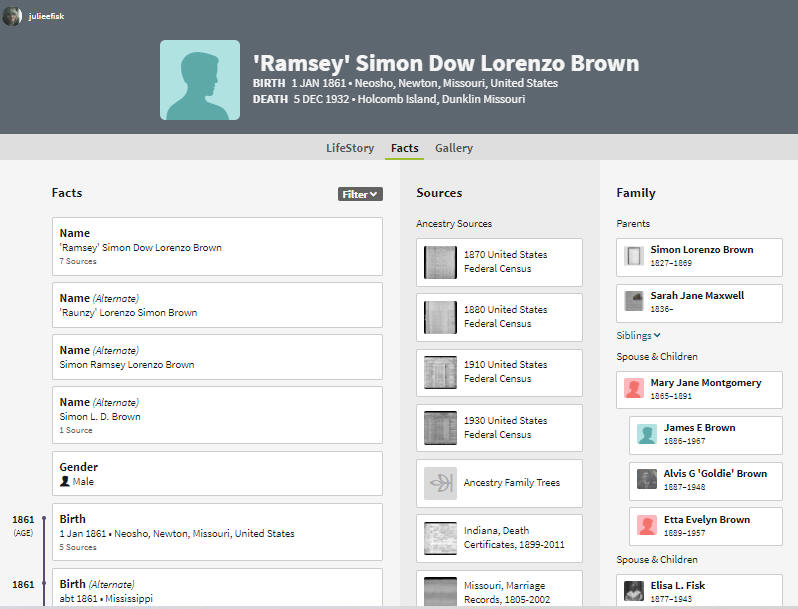
Task: Open Sarah Jane Maxwell's profile
Action: coord(699,303)
